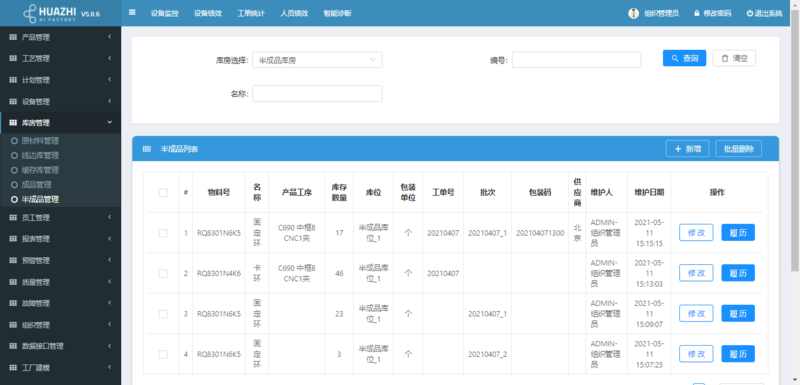Click the 包装码 cell 202104071300
Image resolution: width=800 pixels, height=385 pixels.
point(540,233)
